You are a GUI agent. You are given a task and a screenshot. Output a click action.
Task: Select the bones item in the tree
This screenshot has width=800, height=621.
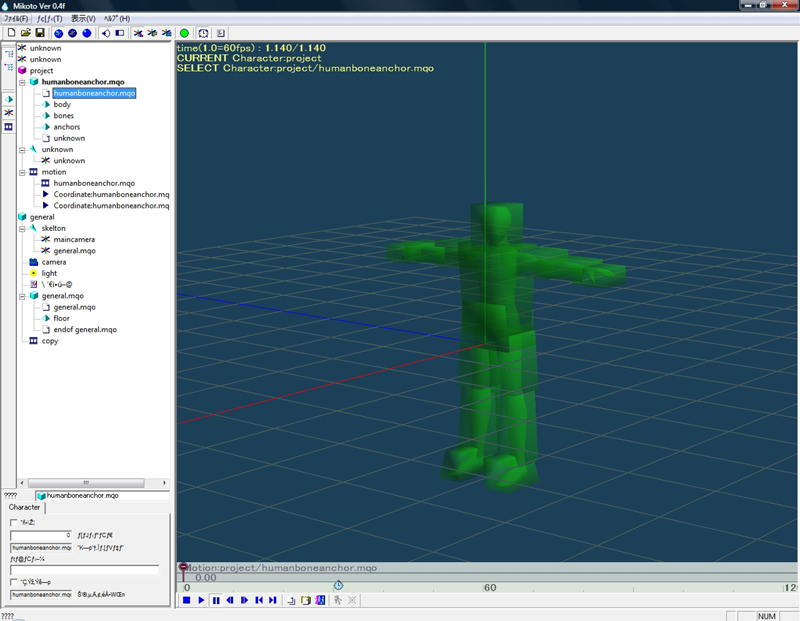tap(63, 116)
